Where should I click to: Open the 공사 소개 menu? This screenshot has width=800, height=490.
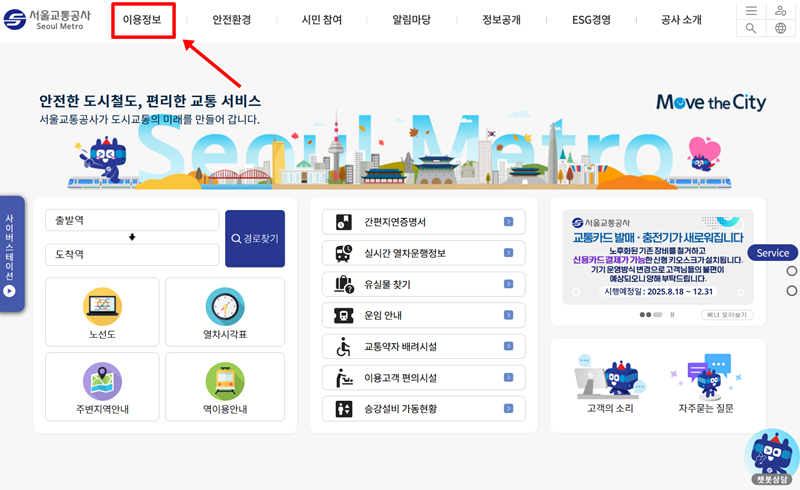681,20
